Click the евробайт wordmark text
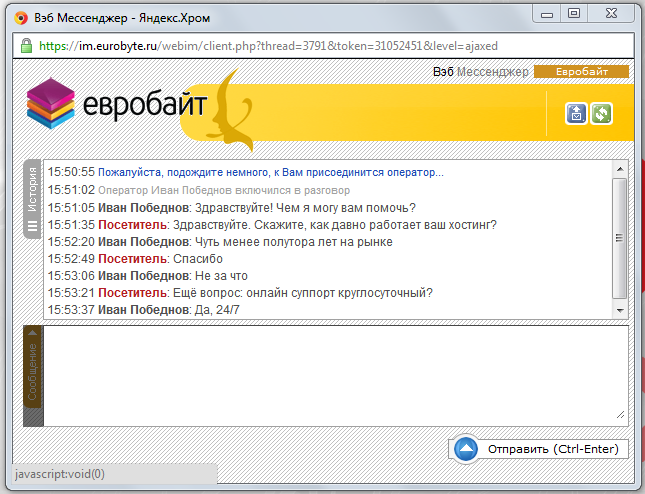This screenshot has width=645, height=494. pyautogui.click(x=145, y=104)
